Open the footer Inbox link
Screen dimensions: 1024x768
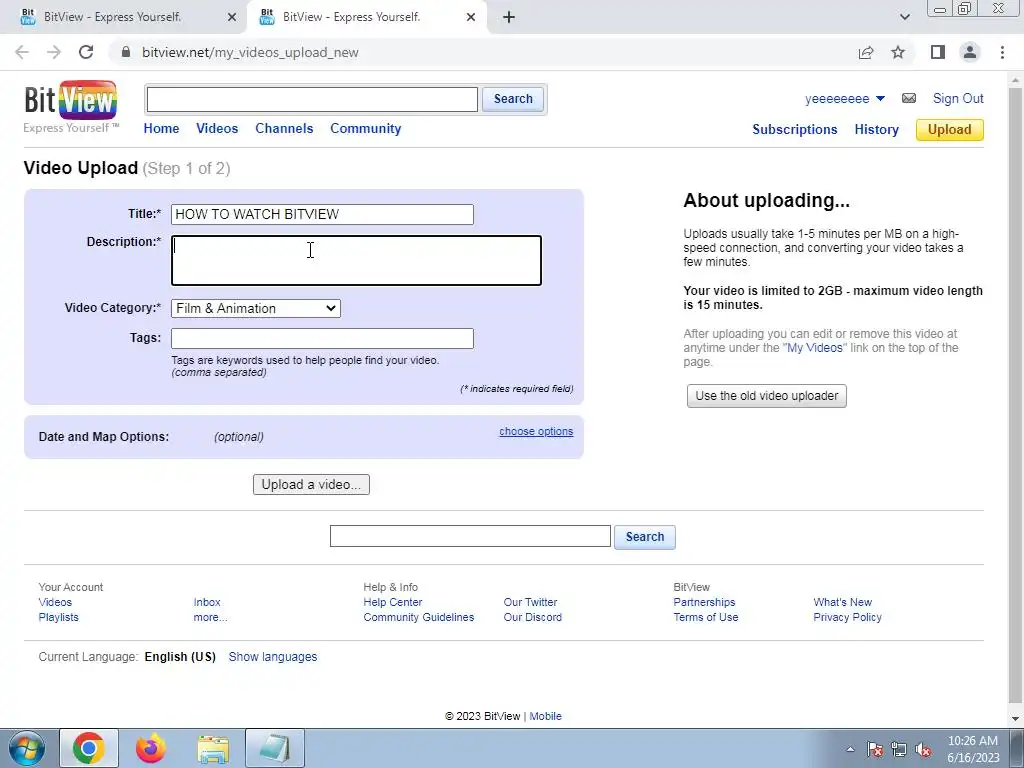click(x=207, y=602)
